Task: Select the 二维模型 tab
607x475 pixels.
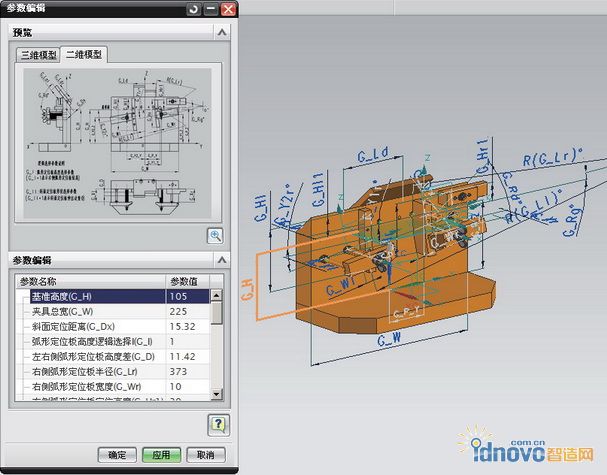Action: 83,55
